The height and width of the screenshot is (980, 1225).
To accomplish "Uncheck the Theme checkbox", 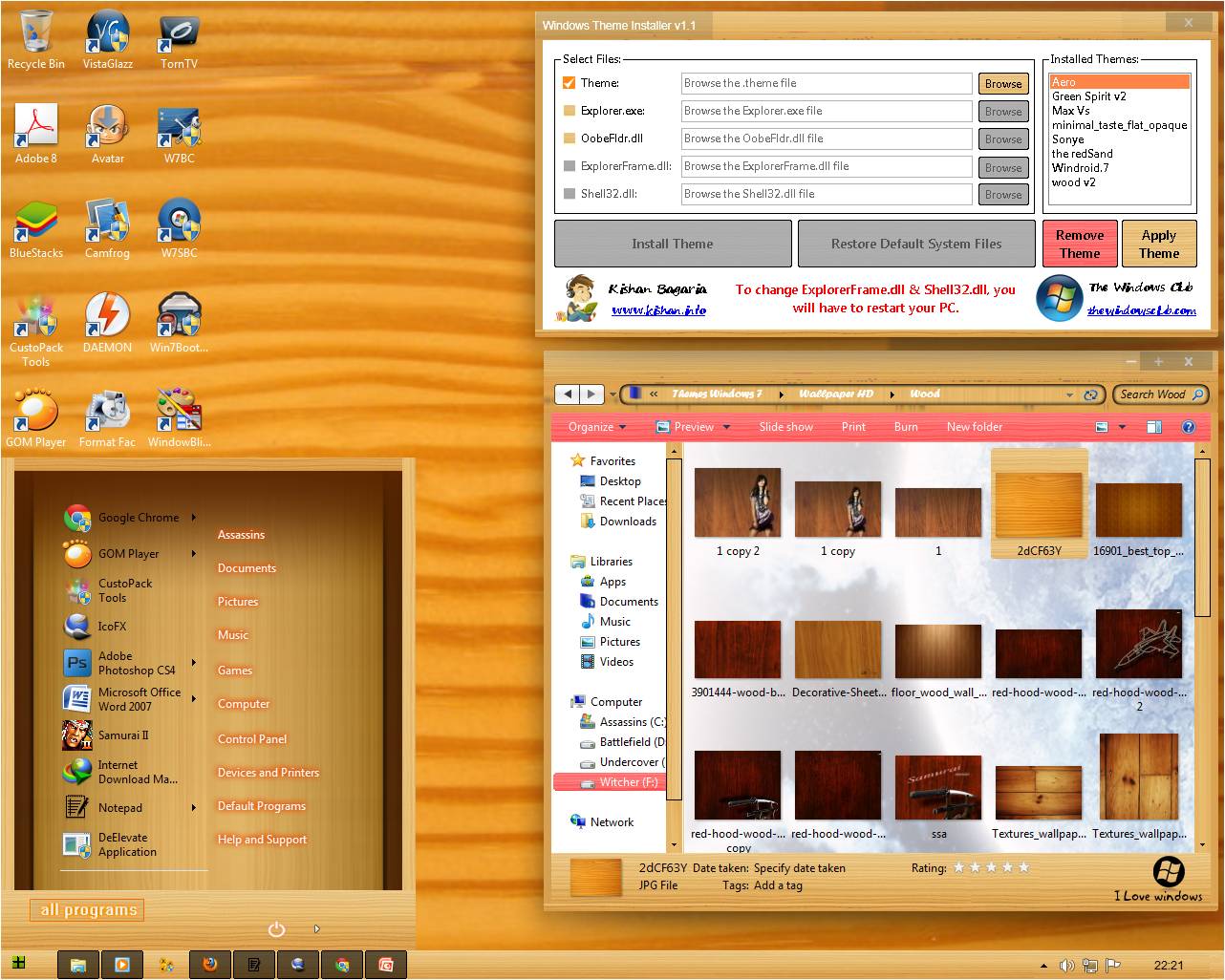I will (570, 83).
